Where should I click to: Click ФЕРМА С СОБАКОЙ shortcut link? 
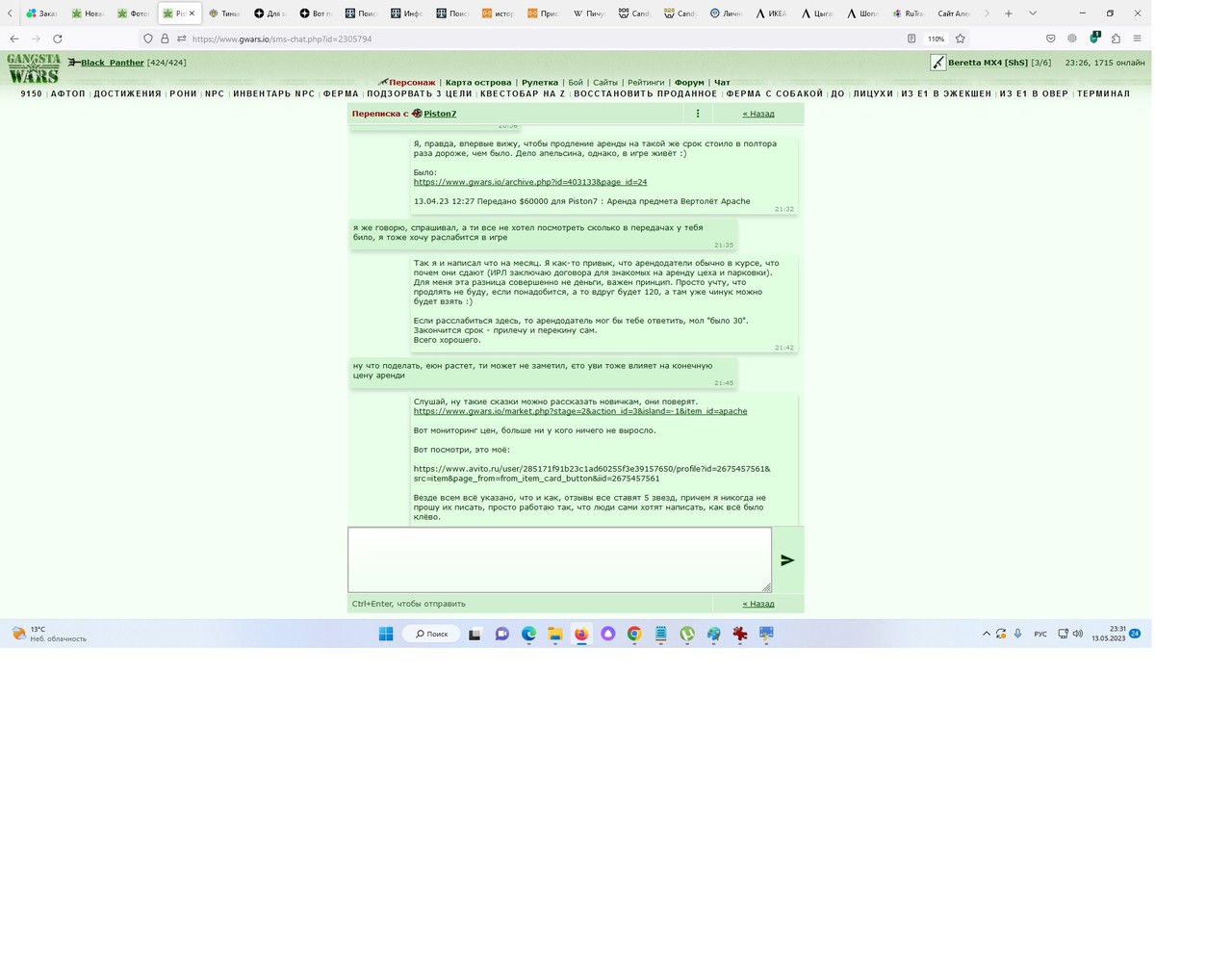pyautogui.click(x=775, y=94)
